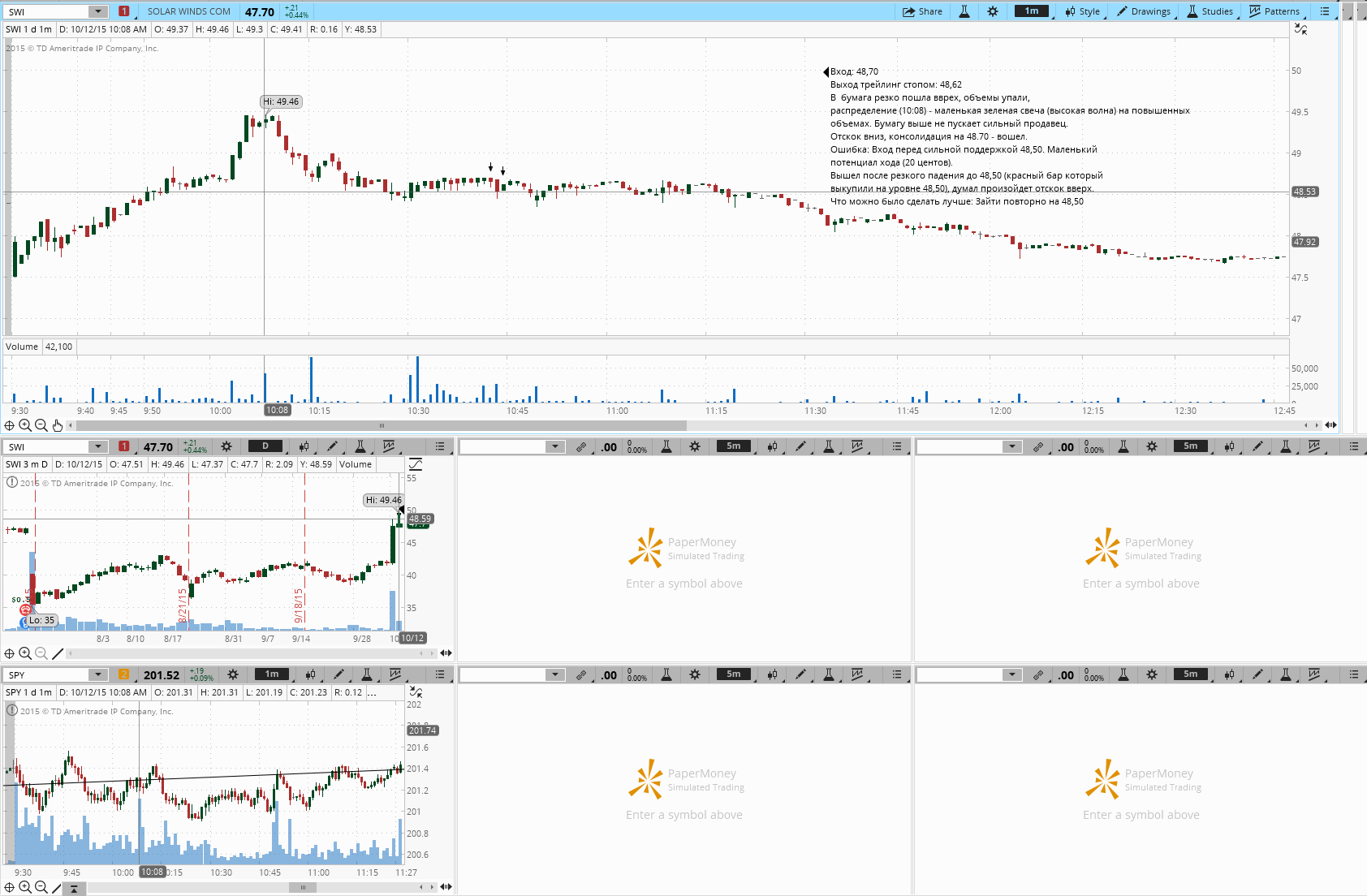Click the left-right expand arrows at the main chart's bottom right
1367x896 pixels.
point(1330,424)
